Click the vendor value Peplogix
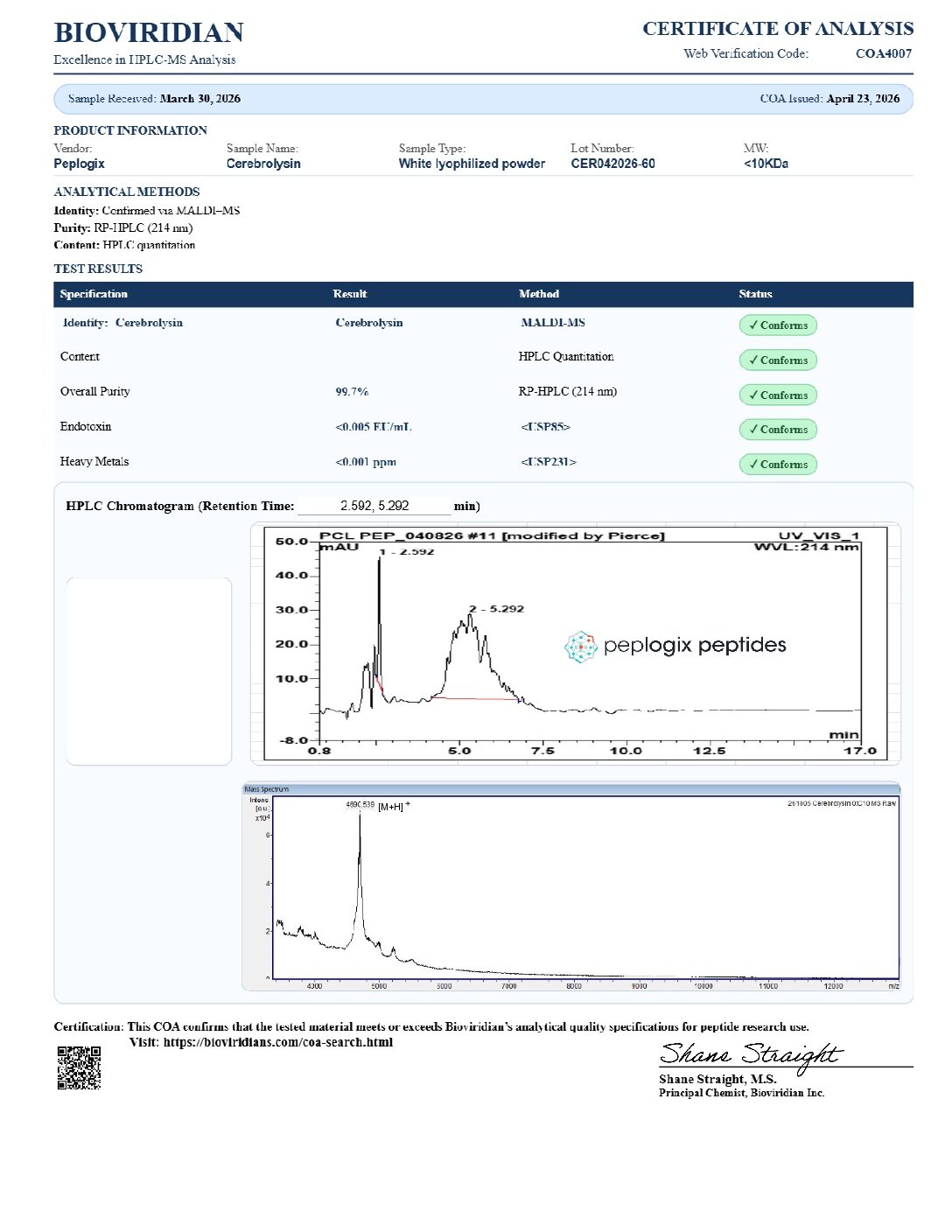This screenshot has height=1232, width=952. 79,164
